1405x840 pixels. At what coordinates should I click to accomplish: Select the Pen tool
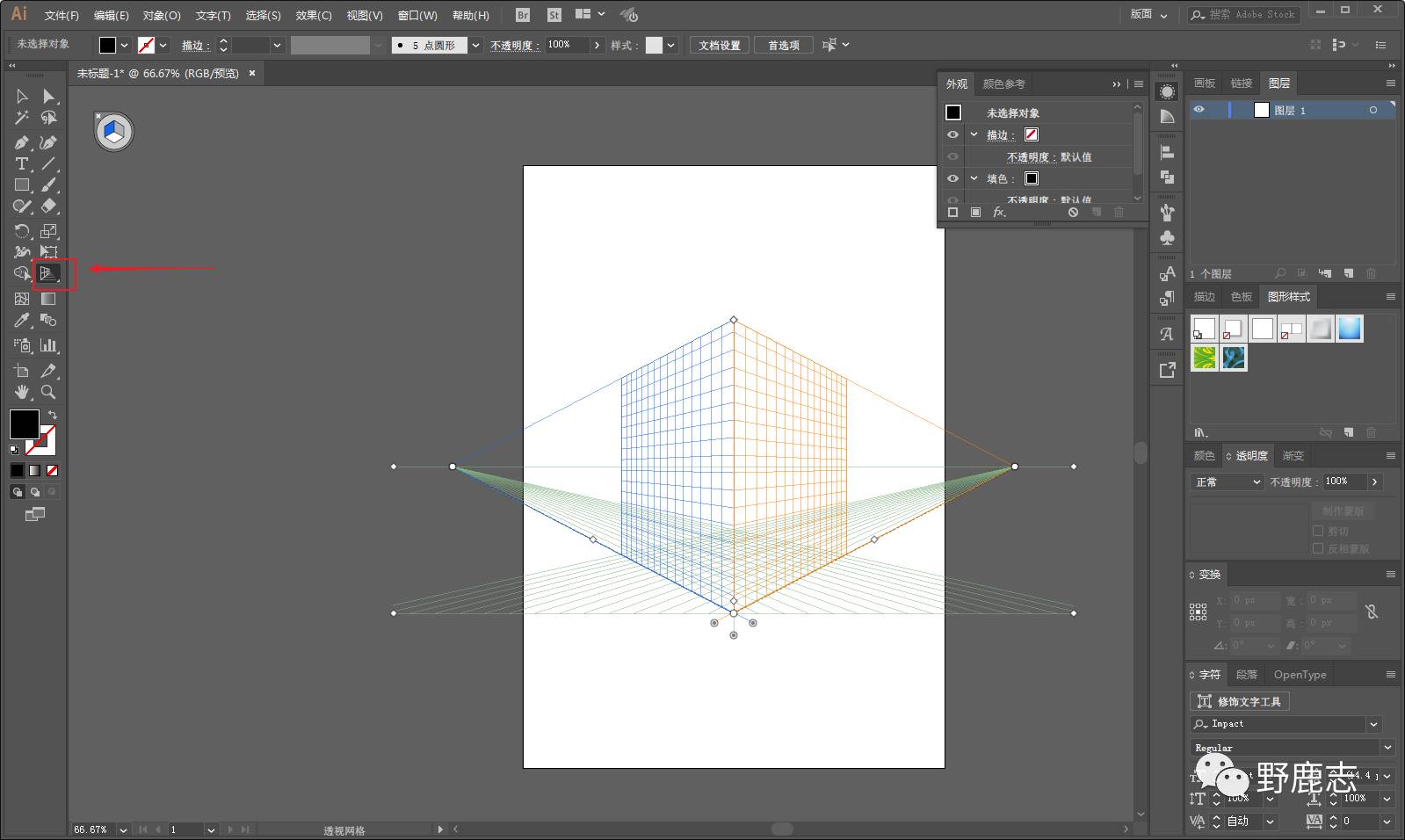(x=22, y=142)
